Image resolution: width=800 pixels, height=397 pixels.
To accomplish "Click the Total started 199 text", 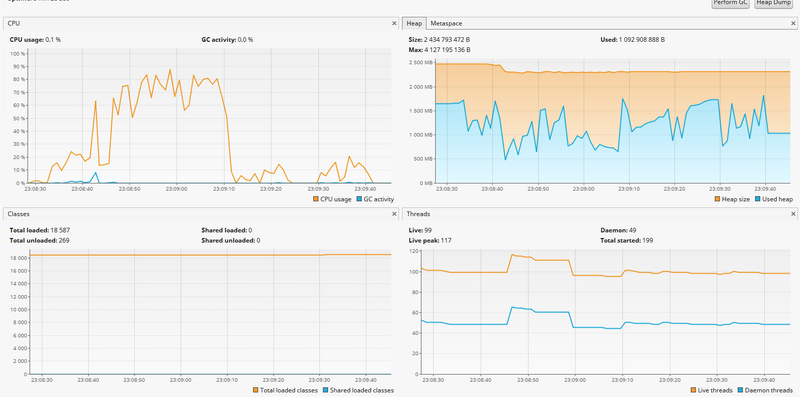I will tap(627, 240).
